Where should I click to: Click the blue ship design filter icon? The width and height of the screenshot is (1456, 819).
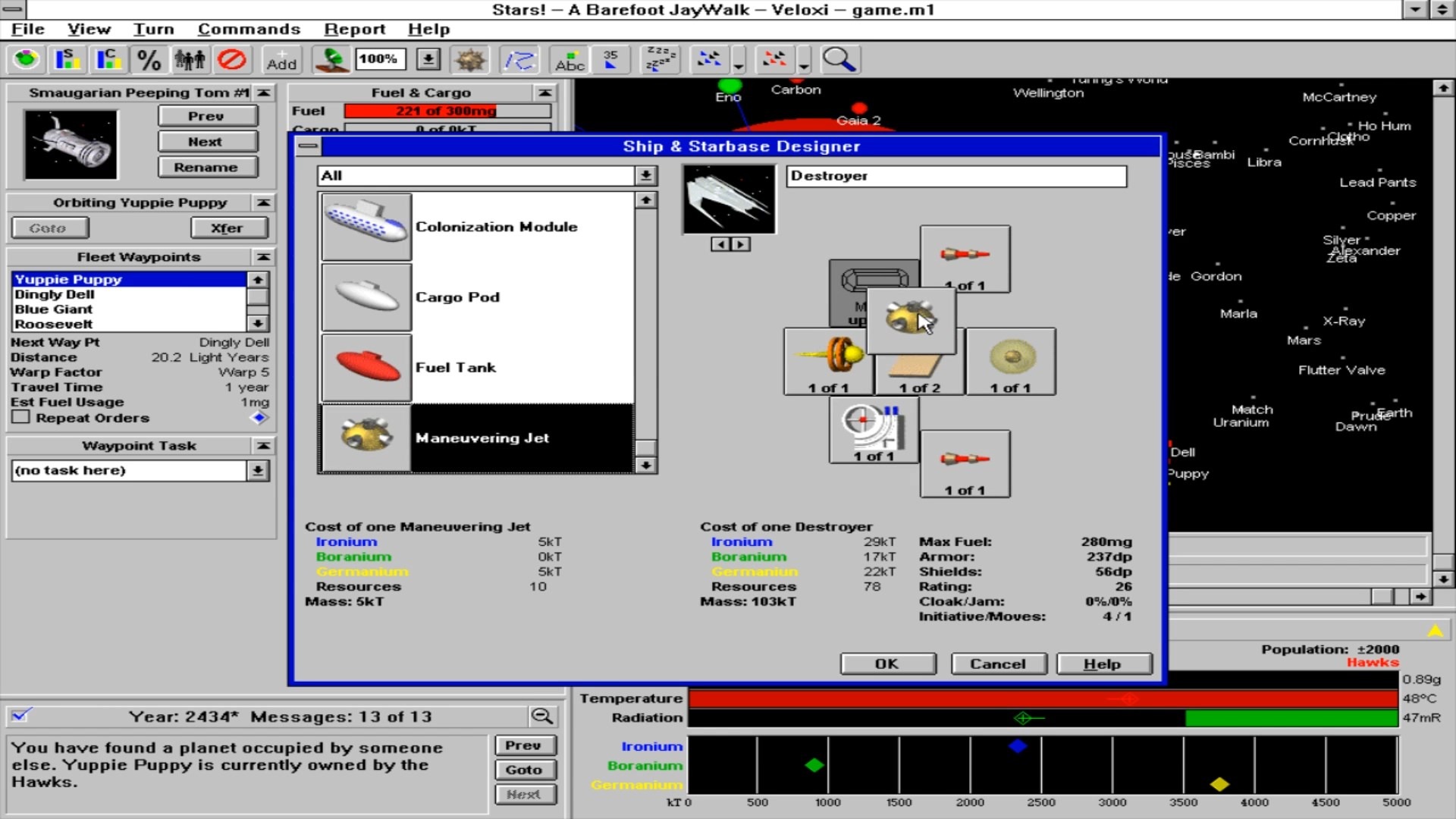pos(710,59)
